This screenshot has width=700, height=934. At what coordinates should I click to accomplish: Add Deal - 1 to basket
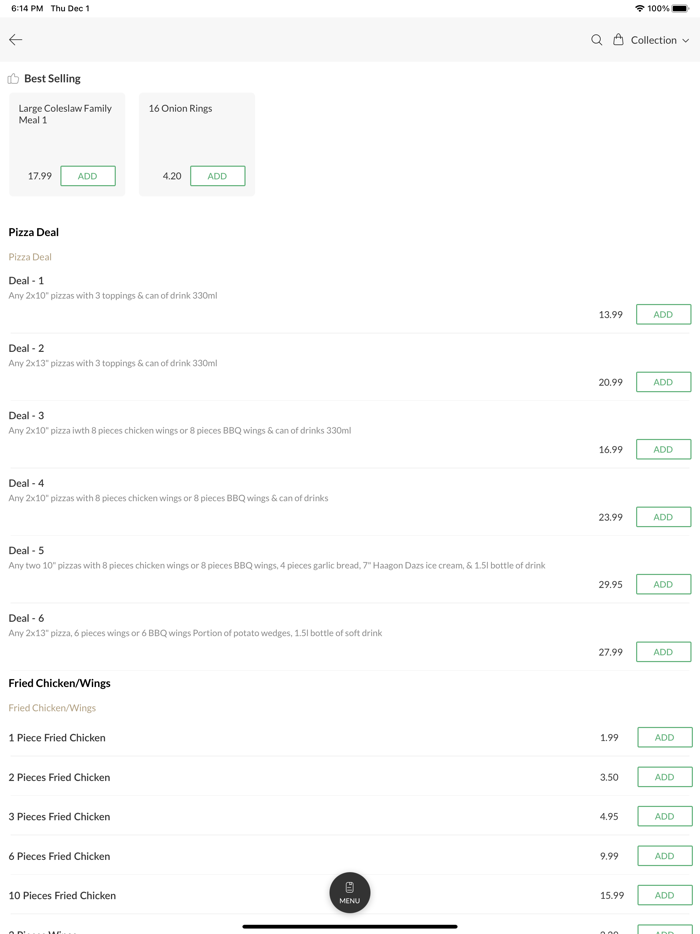[663, 315]
